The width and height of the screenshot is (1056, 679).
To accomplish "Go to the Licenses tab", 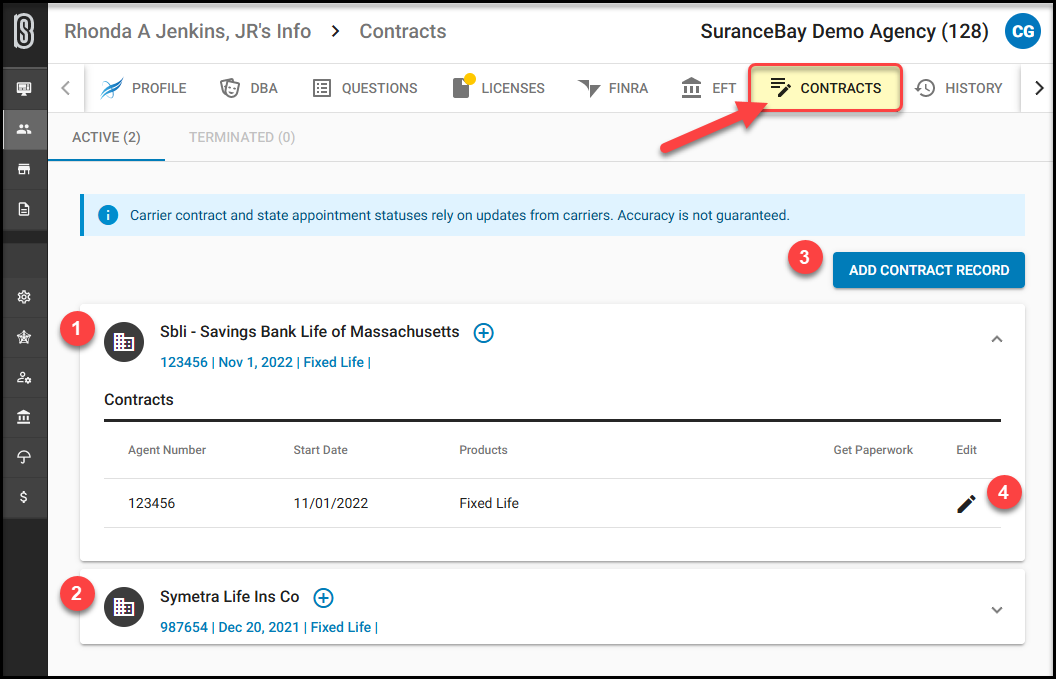I will click(498, 88).
